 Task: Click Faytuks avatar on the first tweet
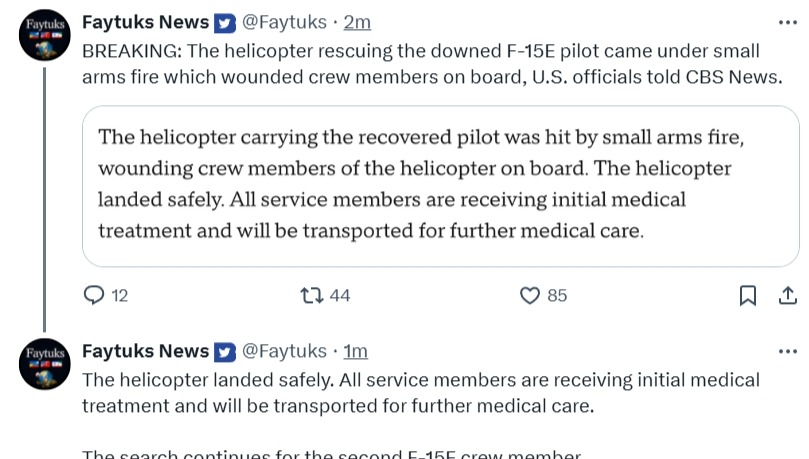(x=44, y=37)
